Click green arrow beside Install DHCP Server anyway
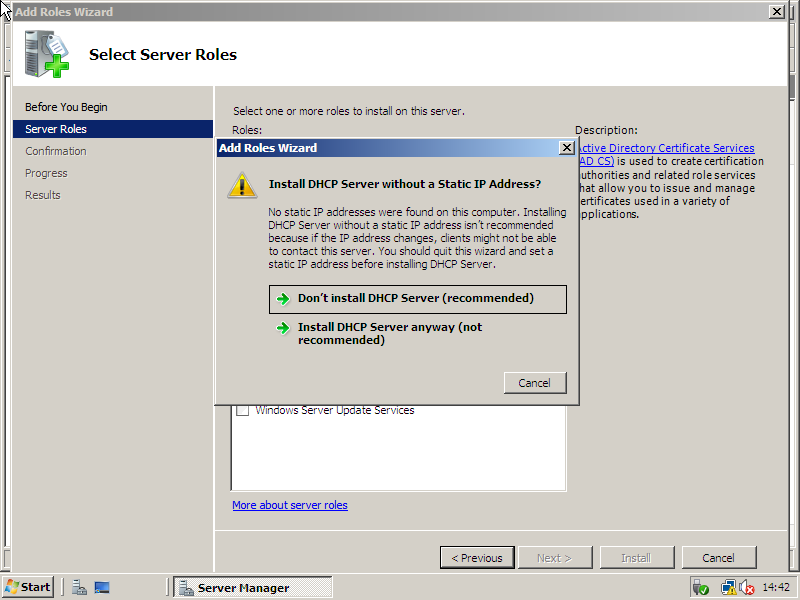 tap(283, 328)
